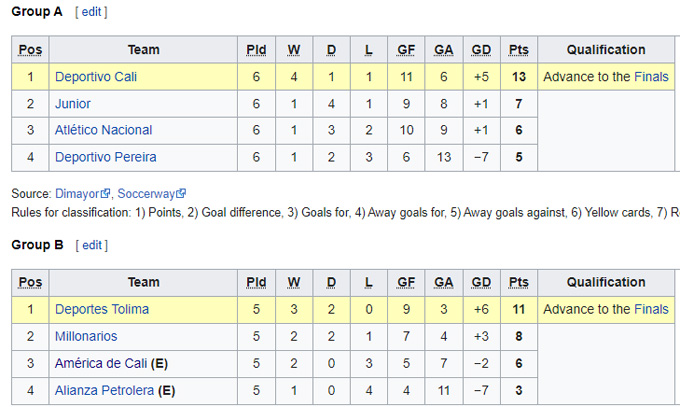680x407 pixels.
Task: Click the Pos header in Group B table
Action: (x=31, y=283)
